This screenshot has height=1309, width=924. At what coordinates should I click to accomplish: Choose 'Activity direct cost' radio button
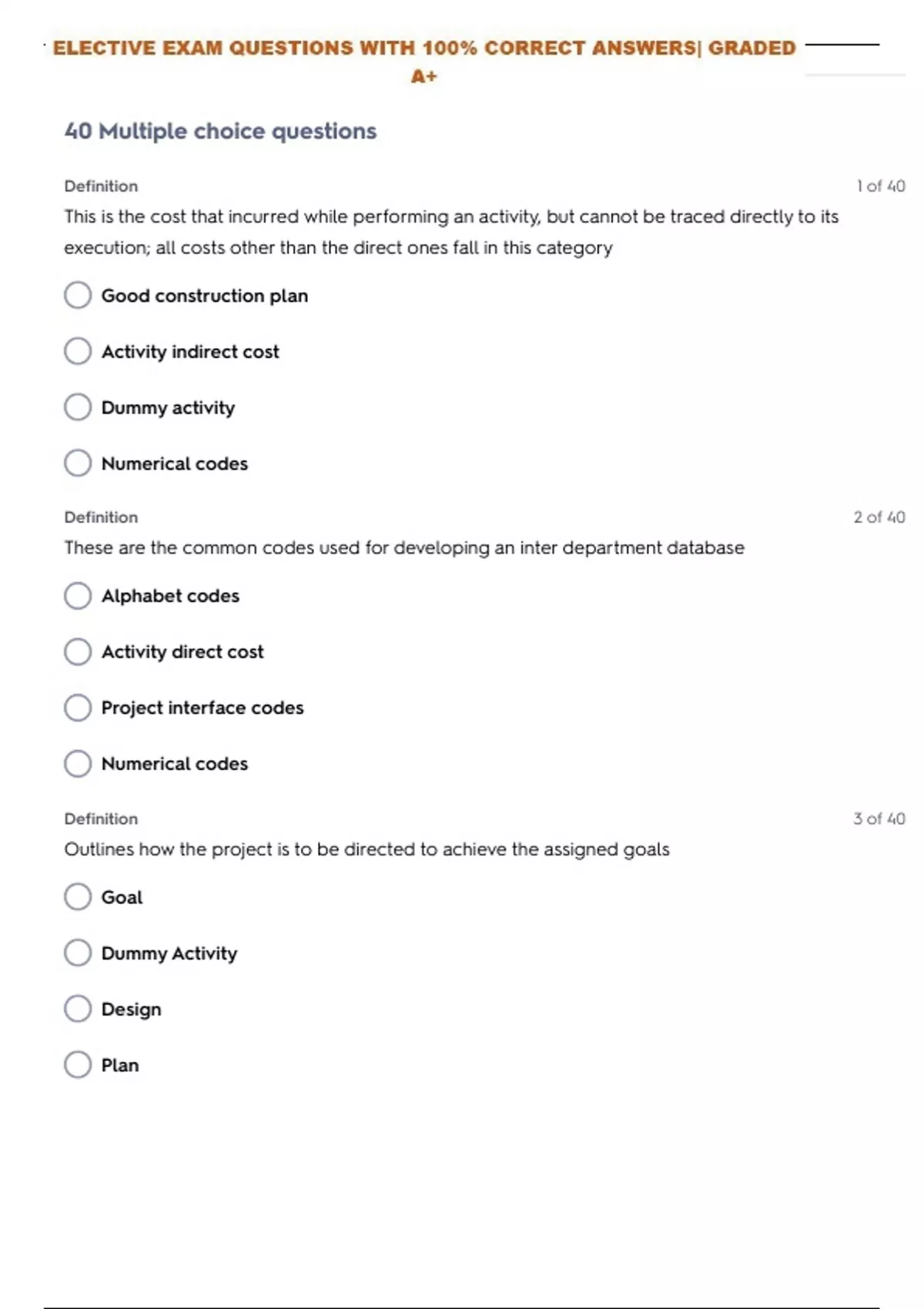coord(78,652)
